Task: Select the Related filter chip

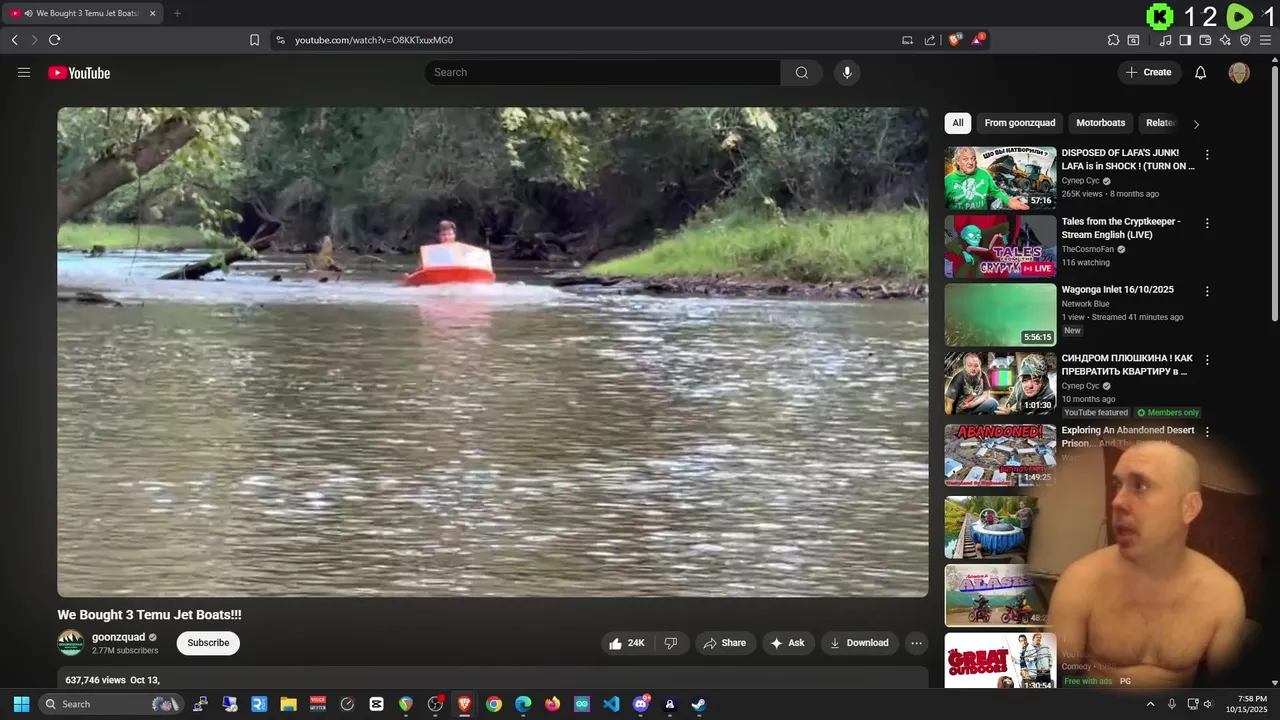Action: (1160, 123)
